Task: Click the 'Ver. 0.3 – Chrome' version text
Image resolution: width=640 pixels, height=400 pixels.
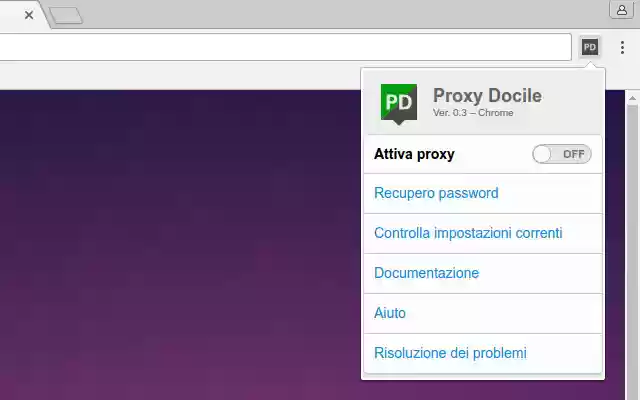Action: click(x=473, y=113)
